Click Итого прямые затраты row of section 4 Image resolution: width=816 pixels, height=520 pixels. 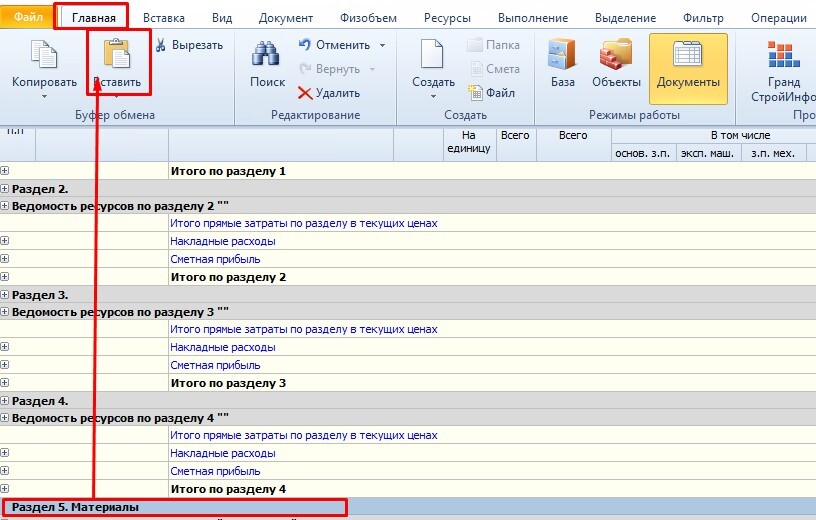303,435
